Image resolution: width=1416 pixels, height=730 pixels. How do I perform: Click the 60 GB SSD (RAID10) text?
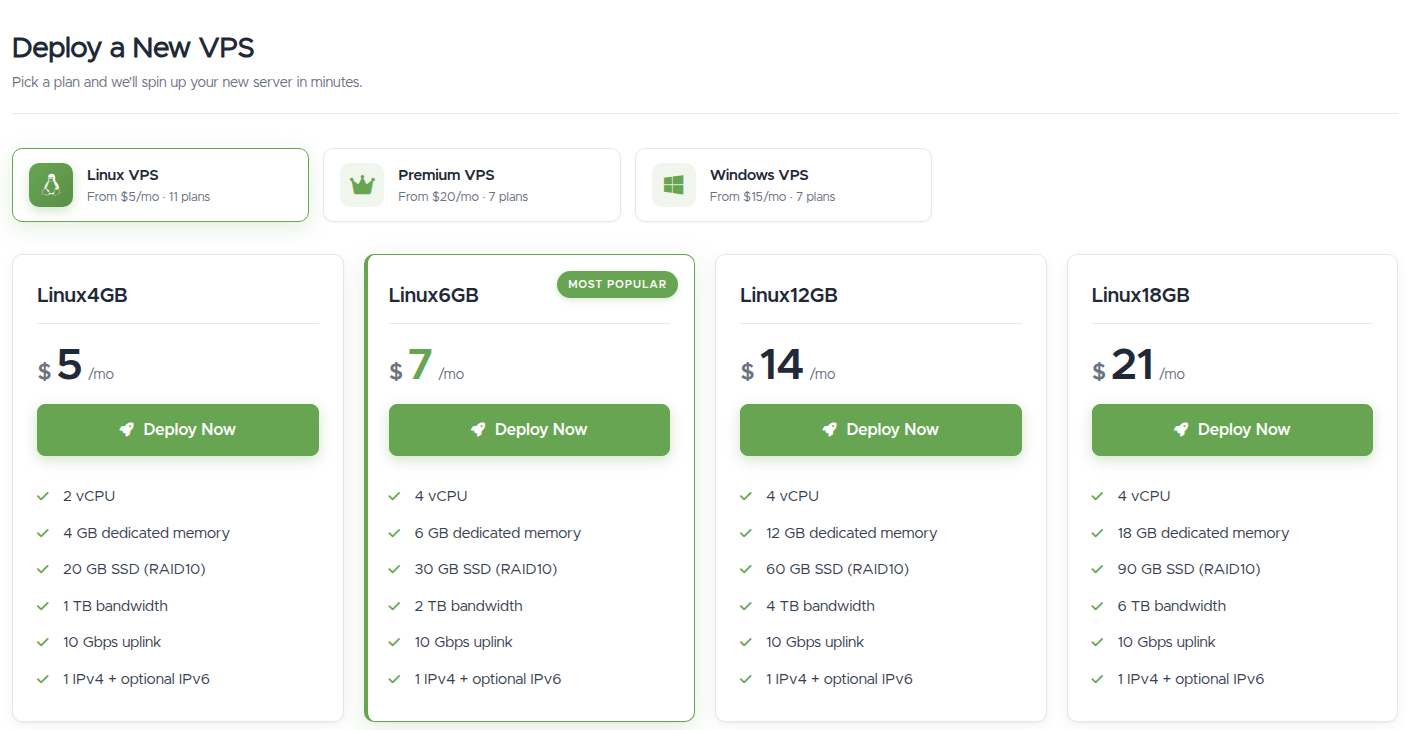point(838,569)
